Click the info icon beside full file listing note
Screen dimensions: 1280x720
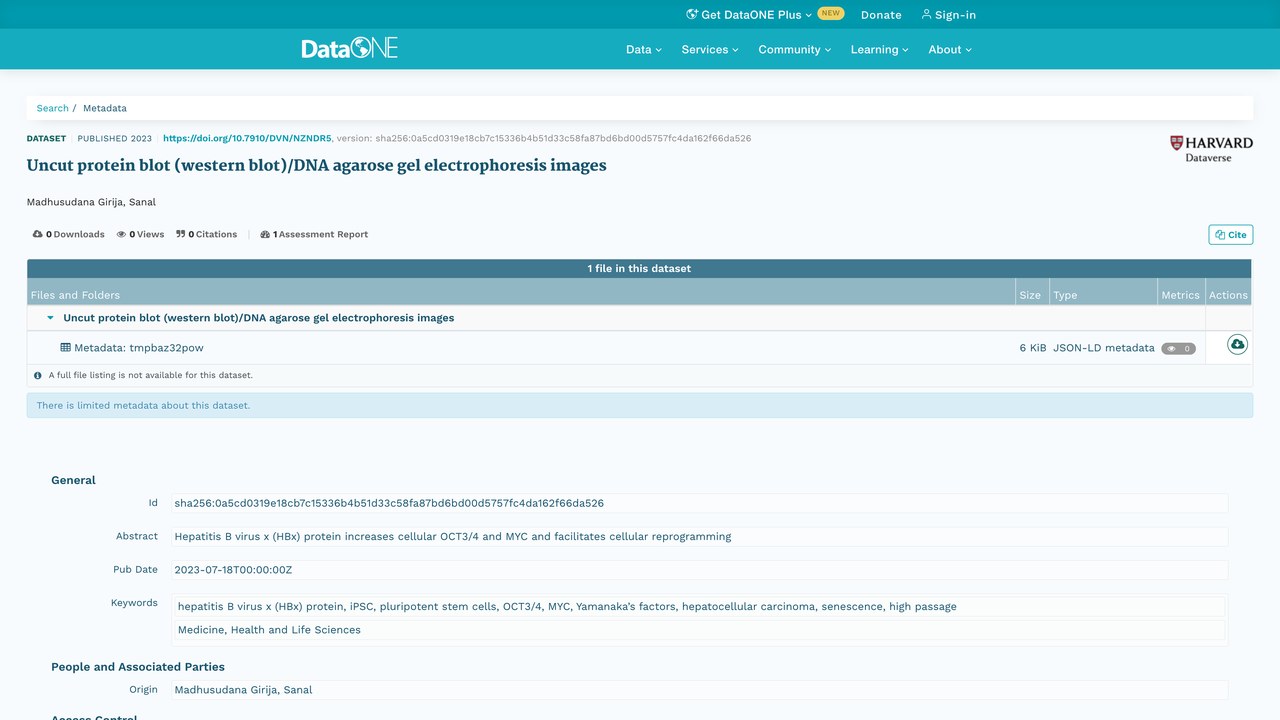tap(38, 376)
